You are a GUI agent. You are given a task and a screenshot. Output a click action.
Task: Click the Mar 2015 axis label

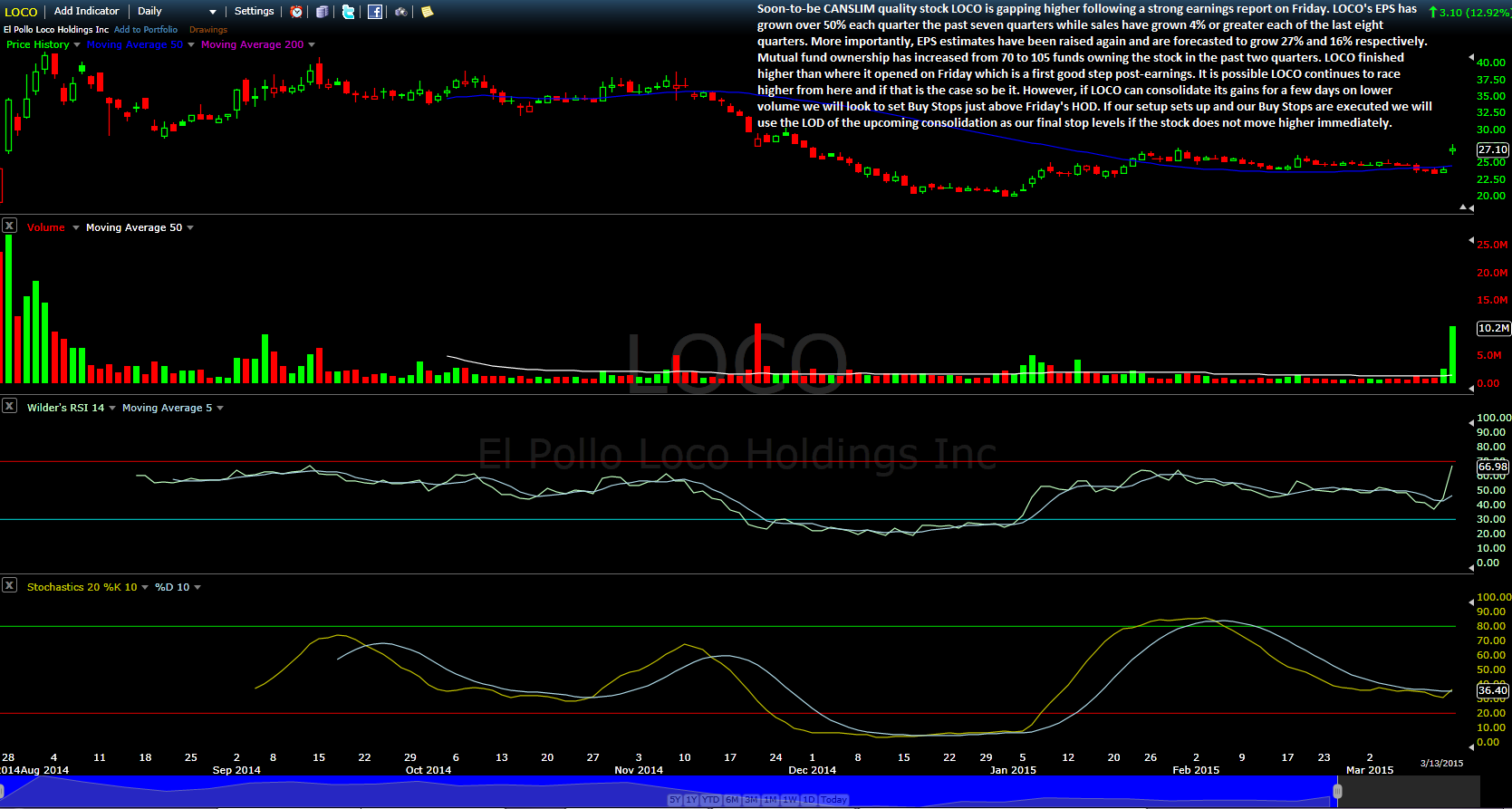1370,770
